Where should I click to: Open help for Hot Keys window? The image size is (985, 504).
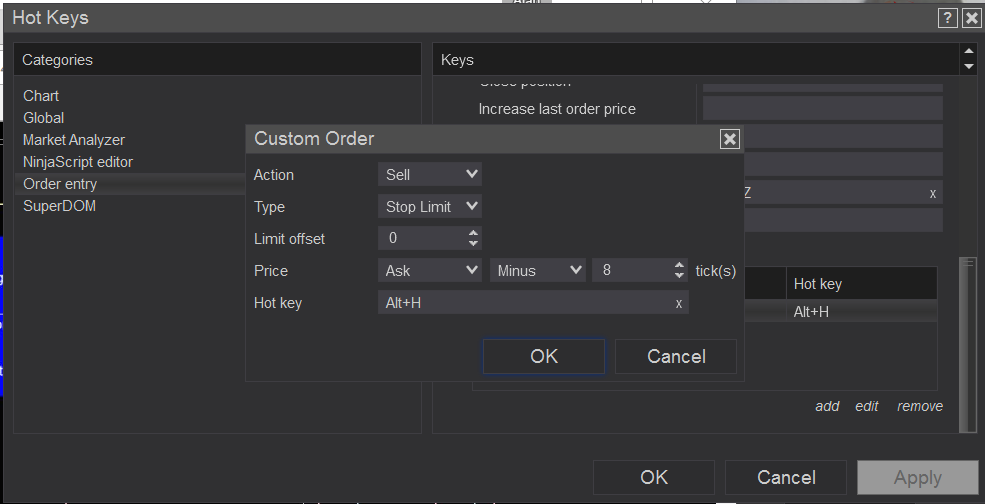pyautogui.click(x=947, y=18)
